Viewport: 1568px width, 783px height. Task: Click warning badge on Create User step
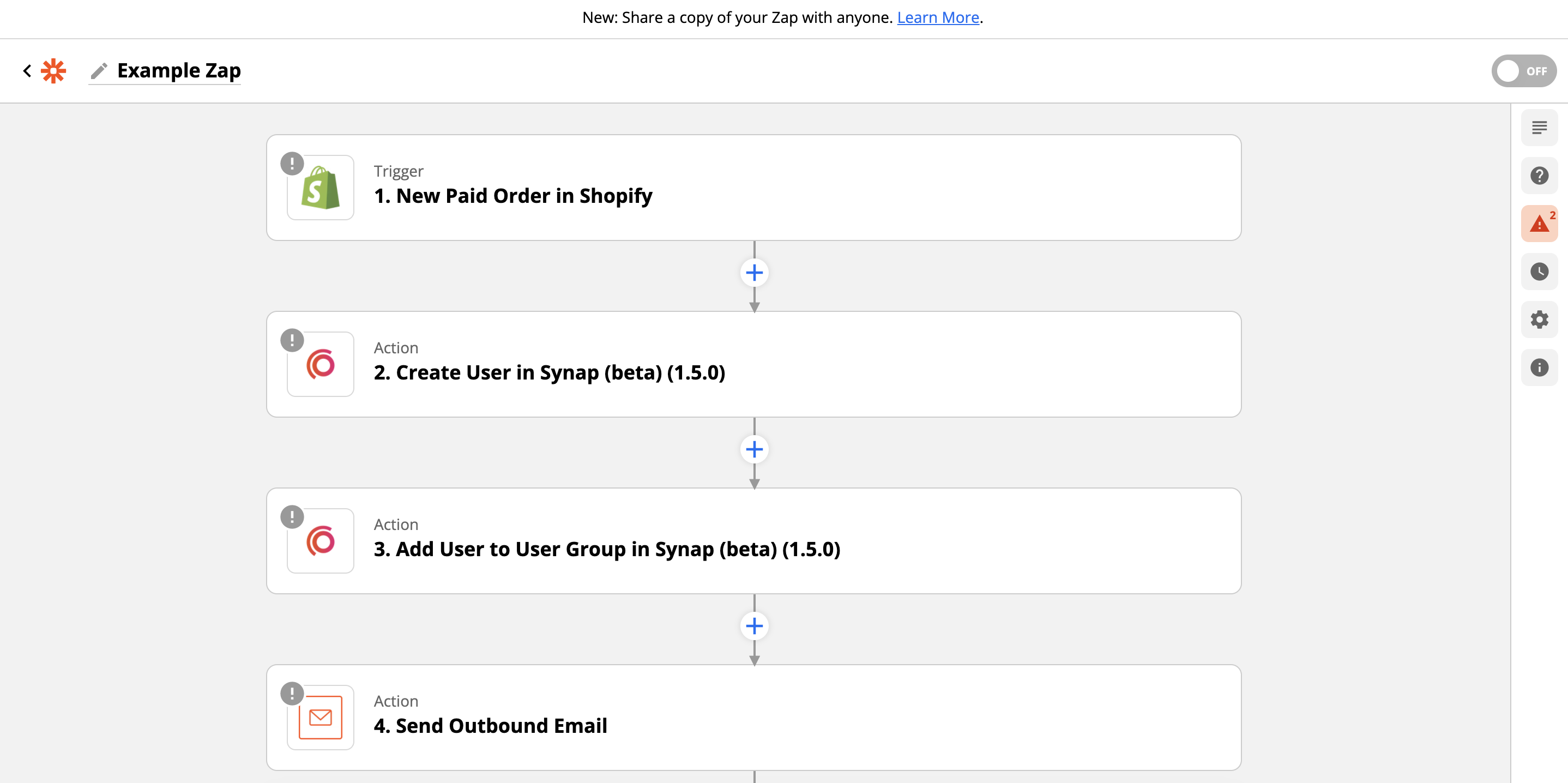[292, 340]
